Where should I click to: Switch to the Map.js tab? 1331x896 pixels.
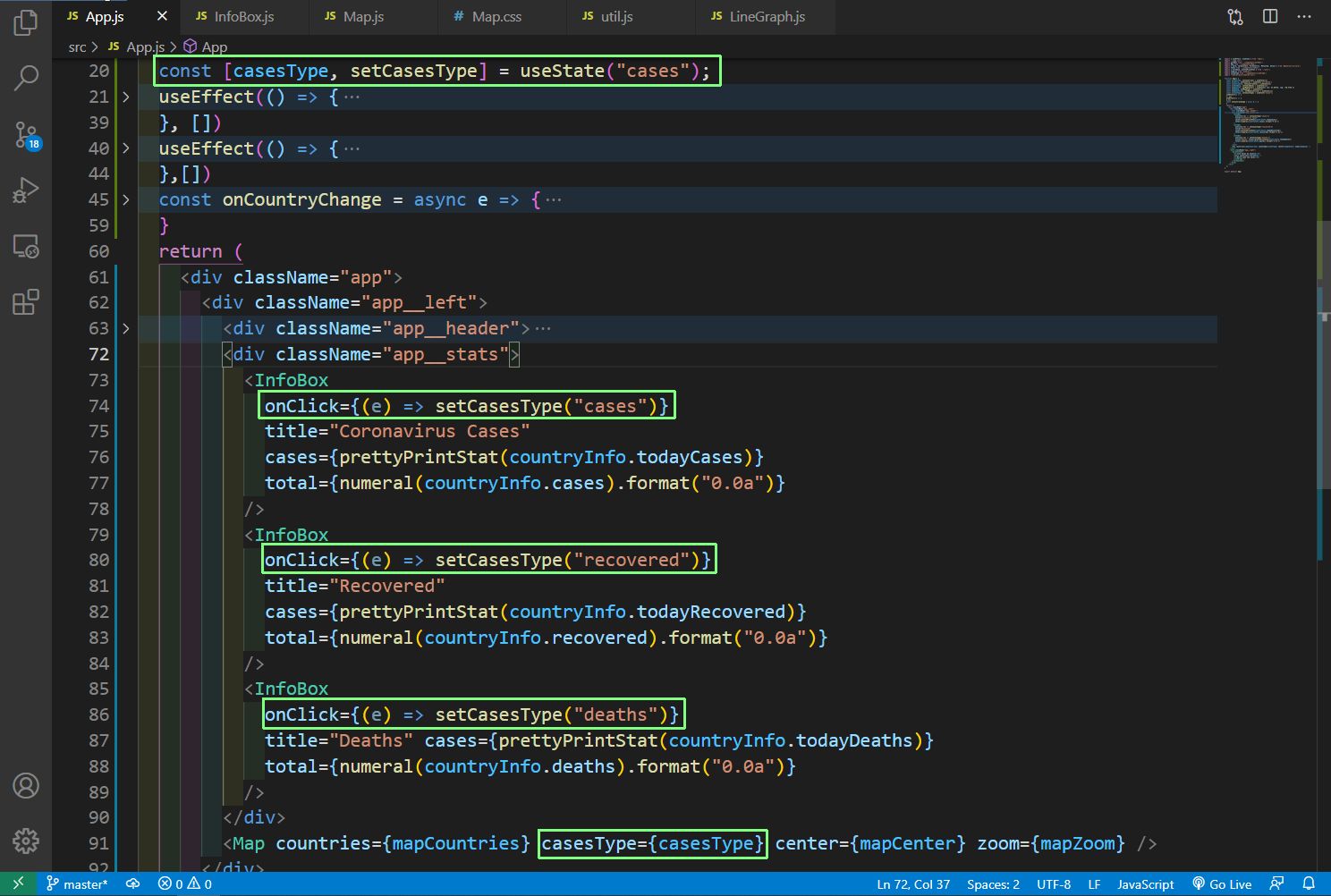tap(363, 16)
